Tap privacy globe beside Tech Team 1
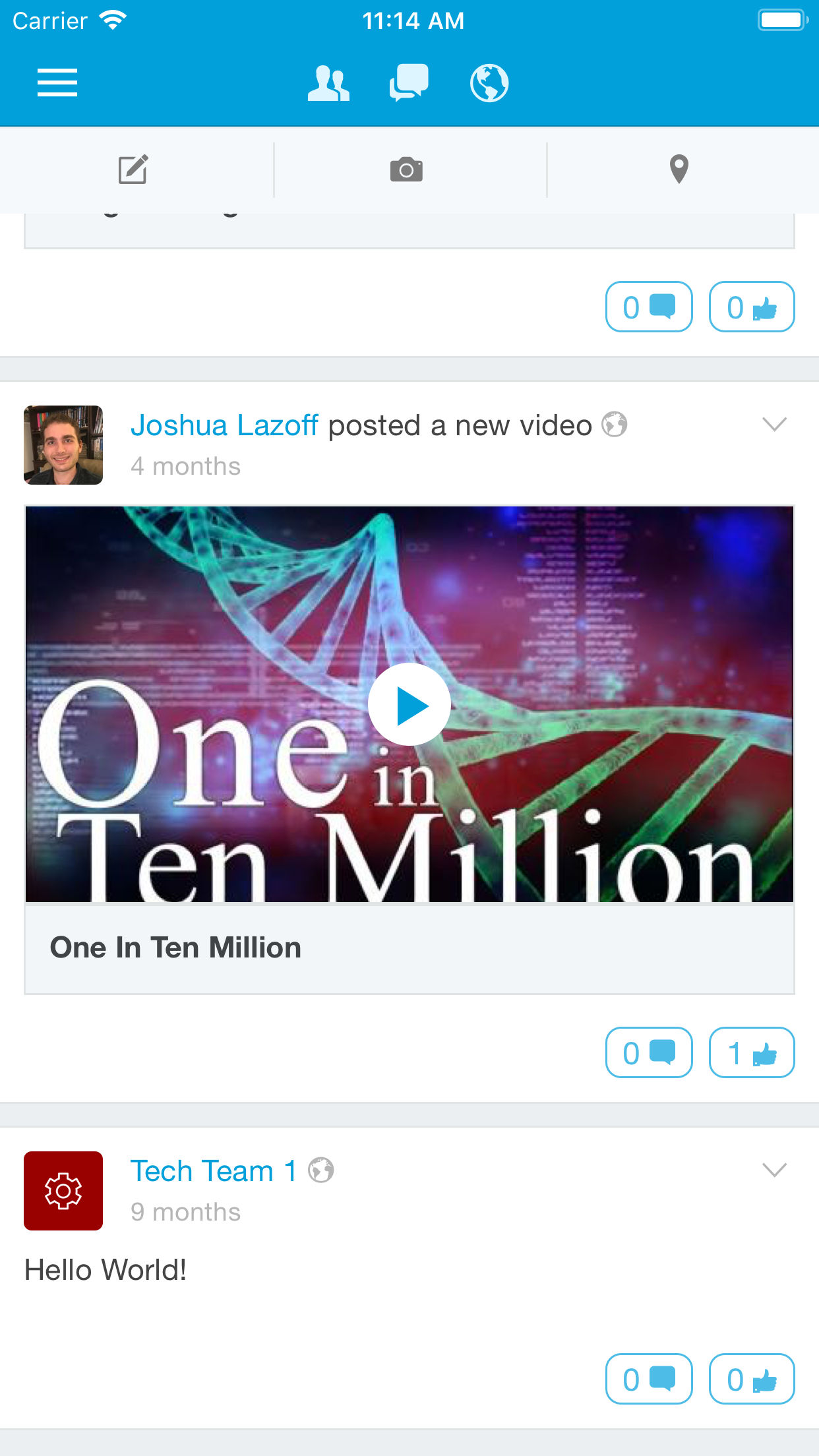 point(321,1170)
